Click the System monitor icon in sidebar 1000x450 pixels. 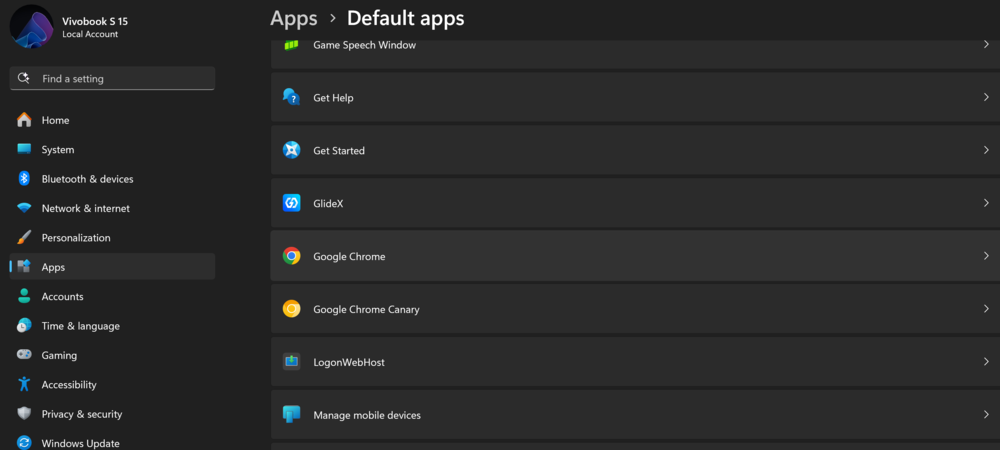[24, 149]
